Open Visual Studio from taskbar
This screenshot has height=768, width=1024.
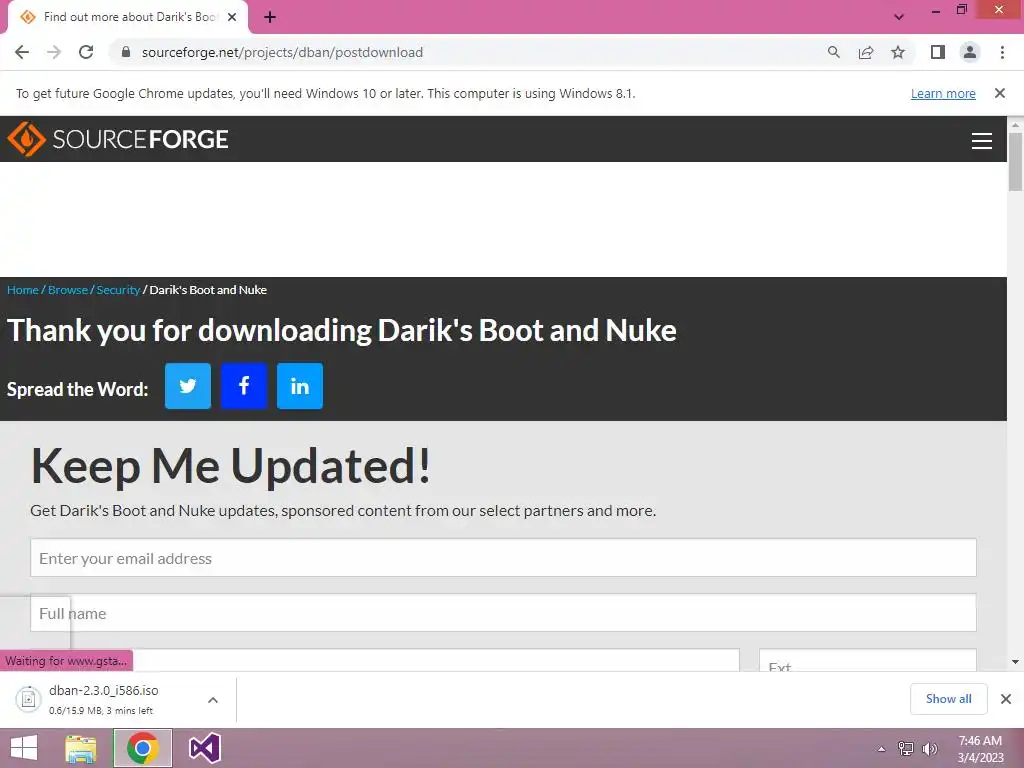point(204,748)
